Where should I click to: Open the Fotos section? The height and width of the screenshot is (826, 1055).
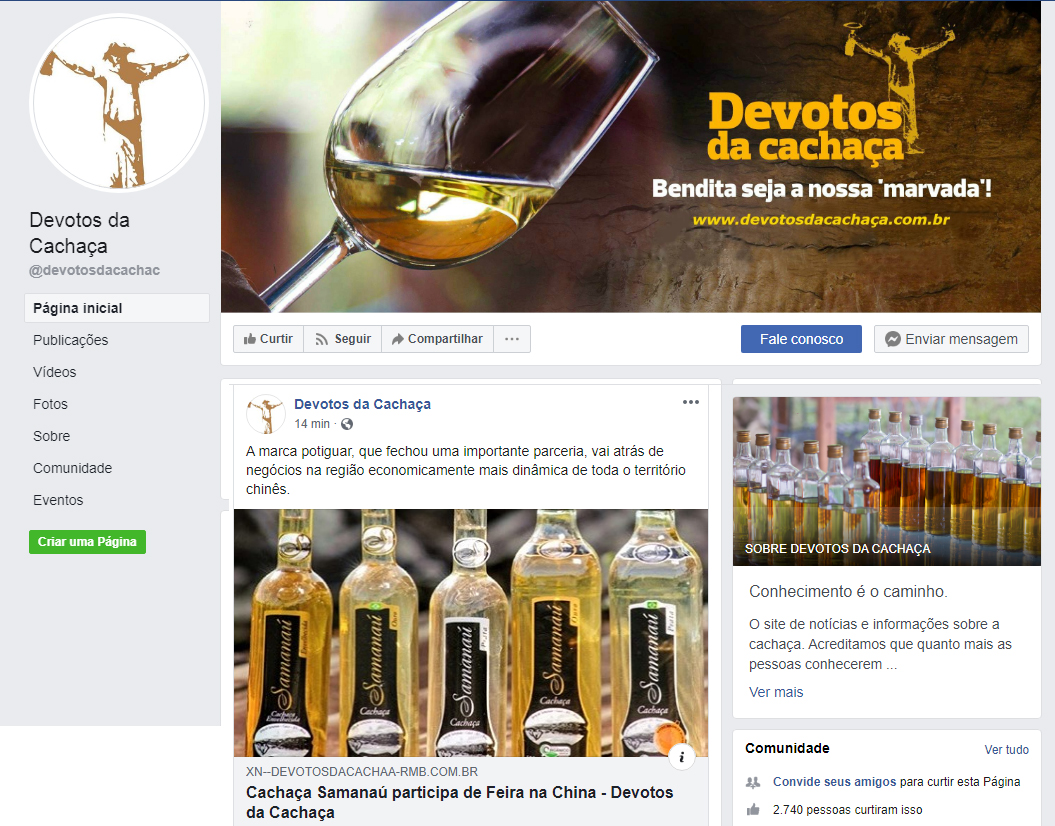(x=50, y=404)
